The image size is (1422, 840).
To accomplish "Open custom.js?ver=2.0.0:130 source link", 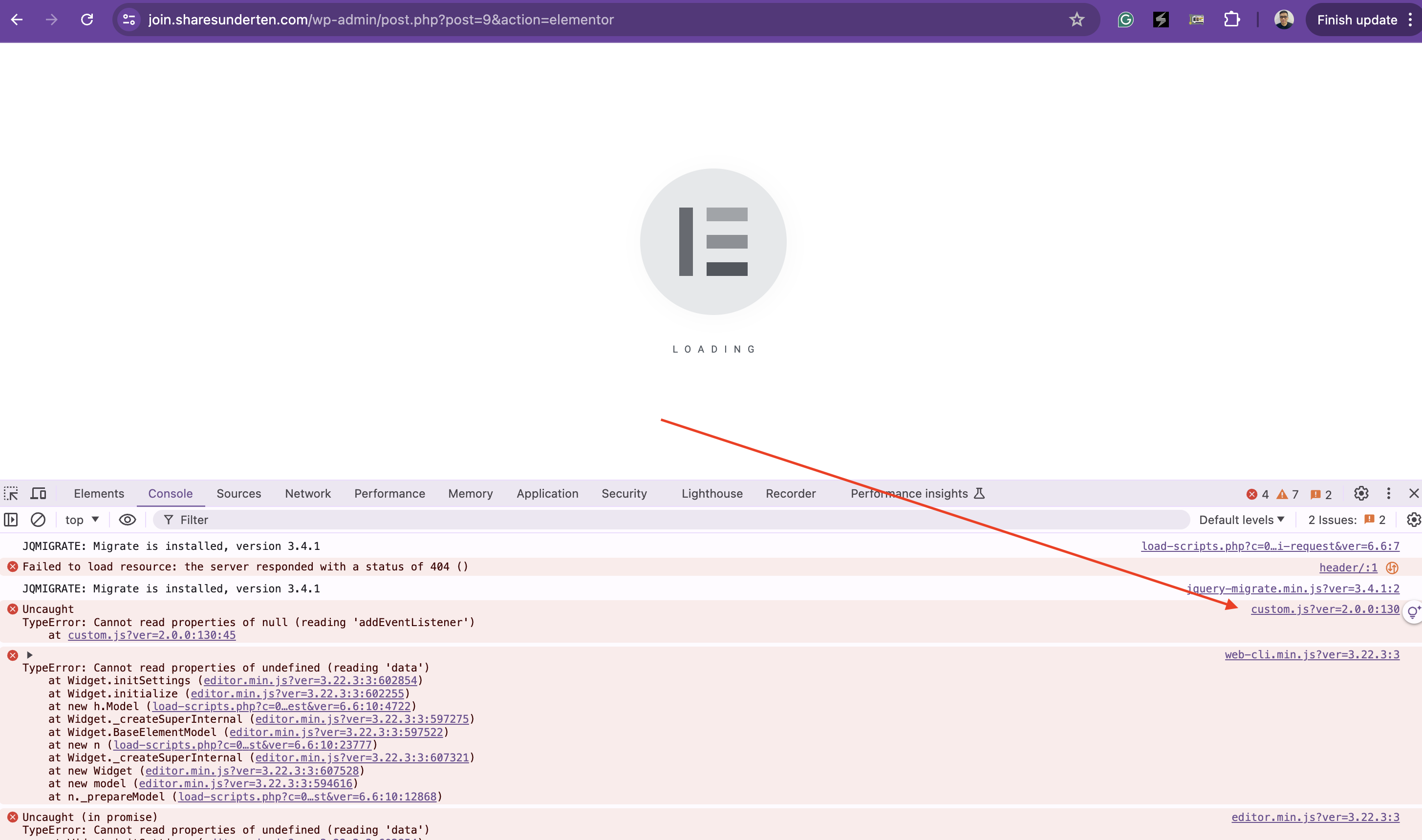I will [1325, 609].
